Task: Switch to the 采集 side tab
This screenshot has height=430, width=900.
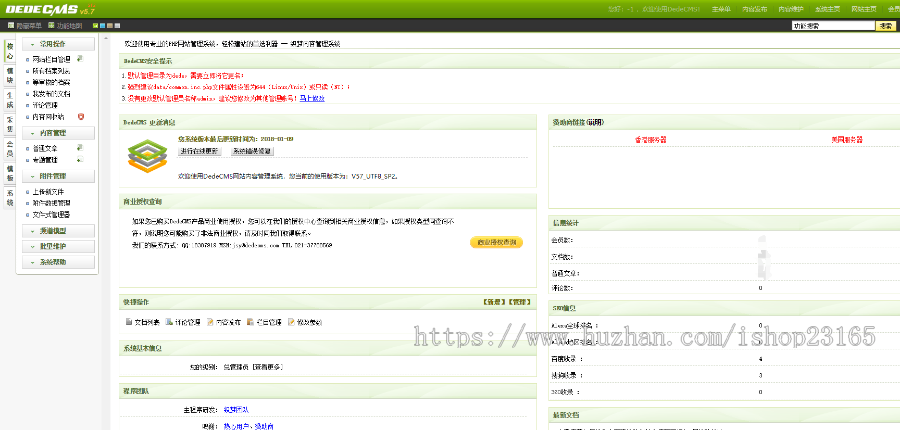Action: 10,125
